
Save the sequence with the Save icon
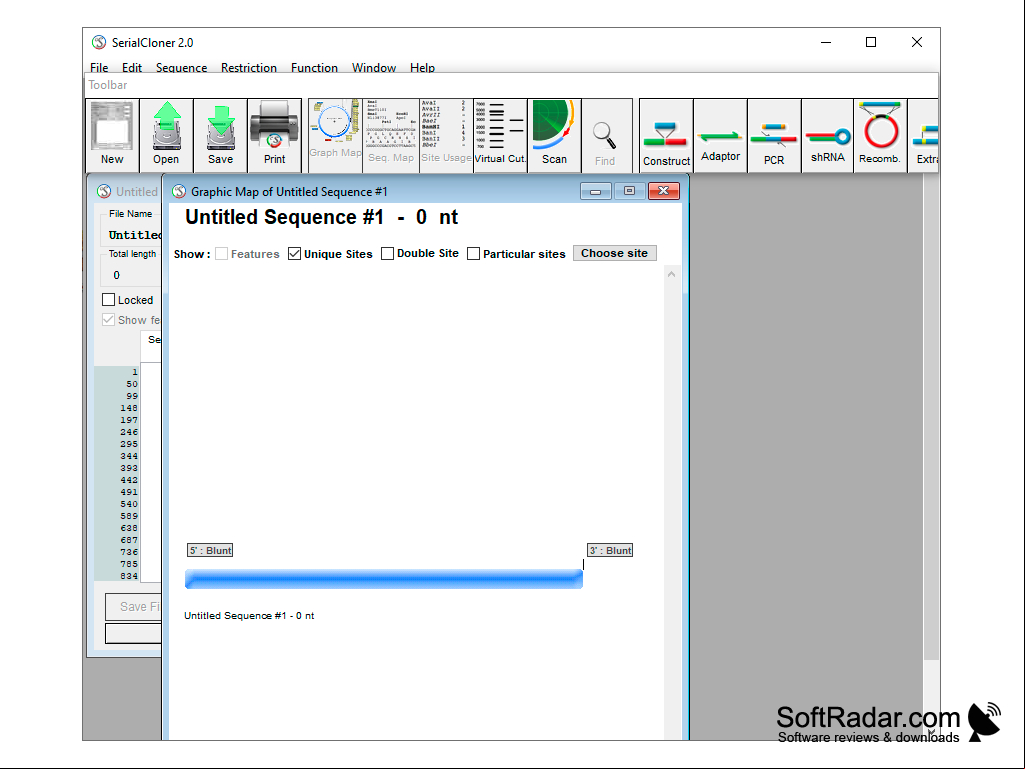220,135
